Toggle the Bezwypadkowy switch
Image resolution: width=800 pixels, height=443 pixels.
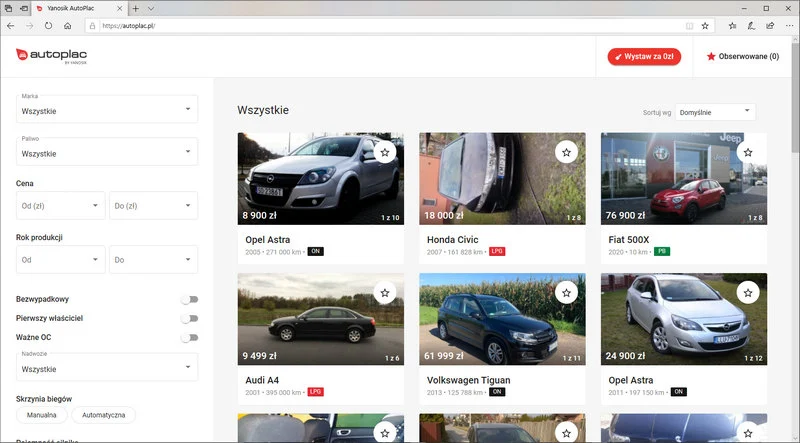(189, 300)
